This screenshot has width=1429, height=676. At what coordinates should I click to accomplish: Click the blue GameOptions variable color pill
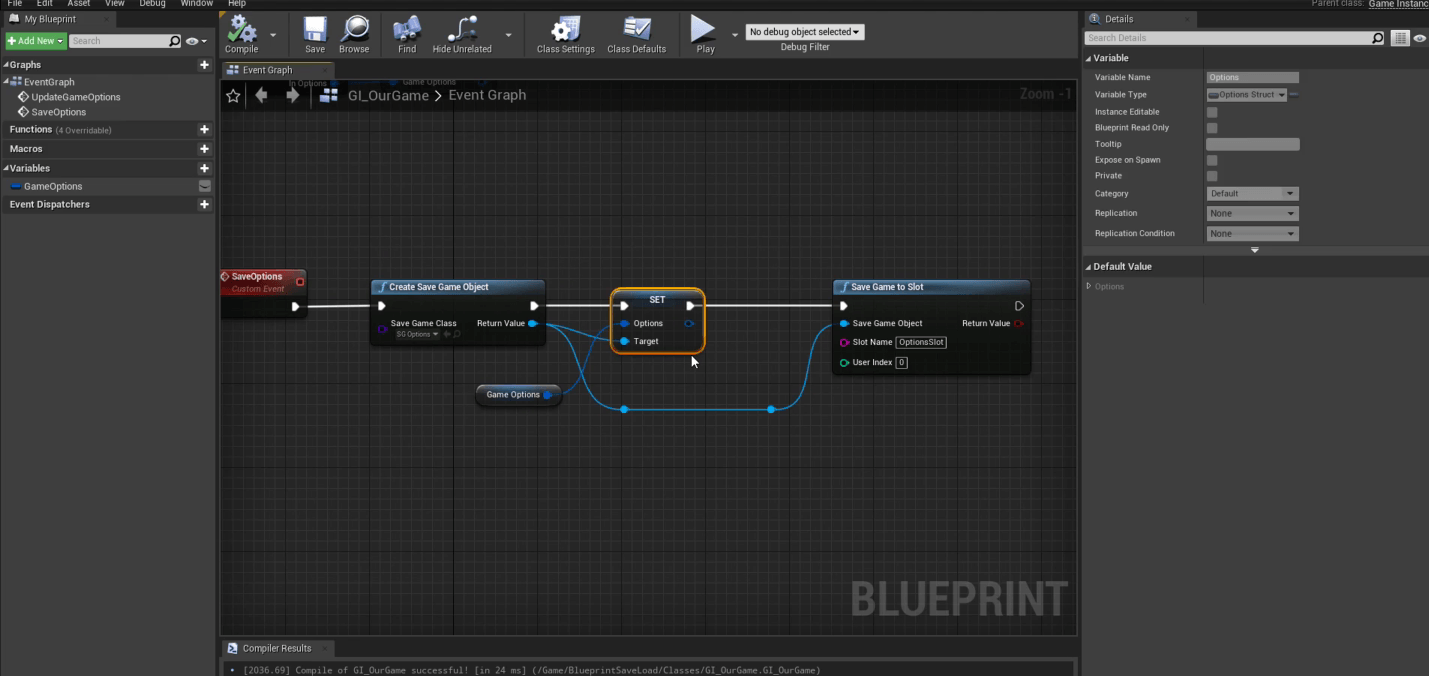tap(15, 186)
